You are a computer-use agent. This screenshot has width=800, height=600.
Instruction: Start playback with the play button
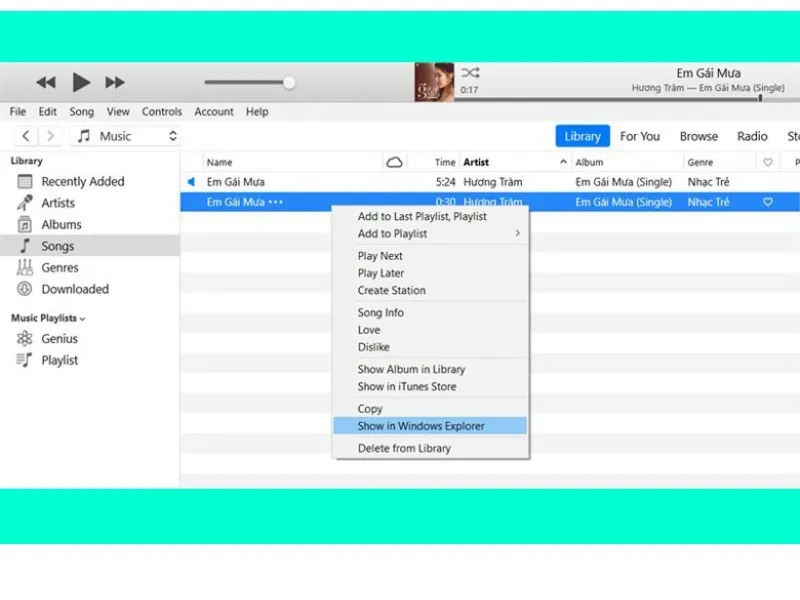tap(81, 82)
